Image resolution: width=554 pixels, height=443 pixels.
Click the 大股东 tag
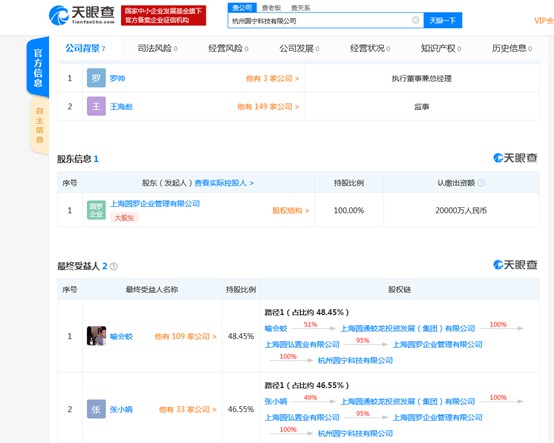(x=124, y=218)
